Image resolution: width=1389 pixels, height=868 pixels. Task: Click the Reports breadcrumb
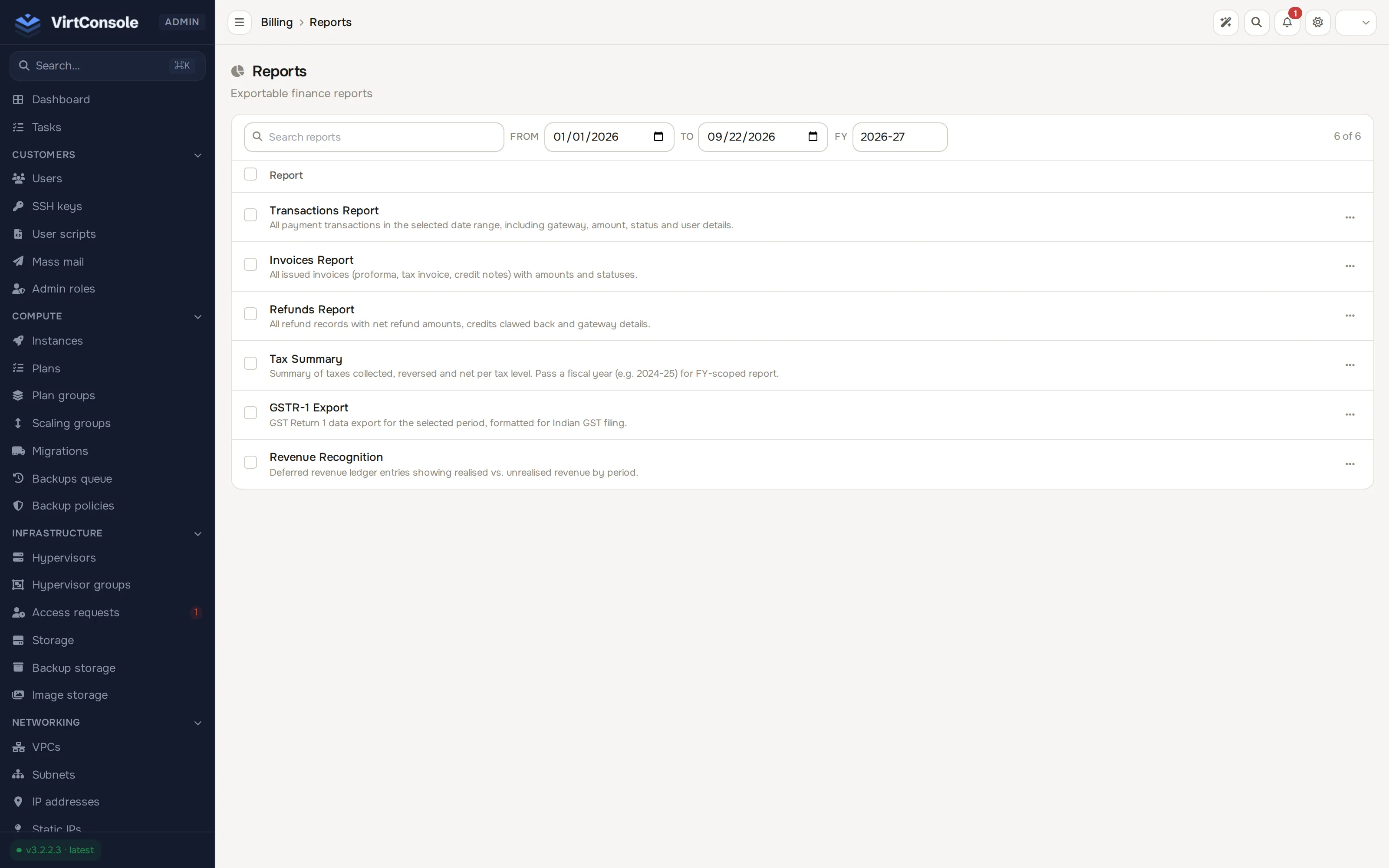(331, 23)
